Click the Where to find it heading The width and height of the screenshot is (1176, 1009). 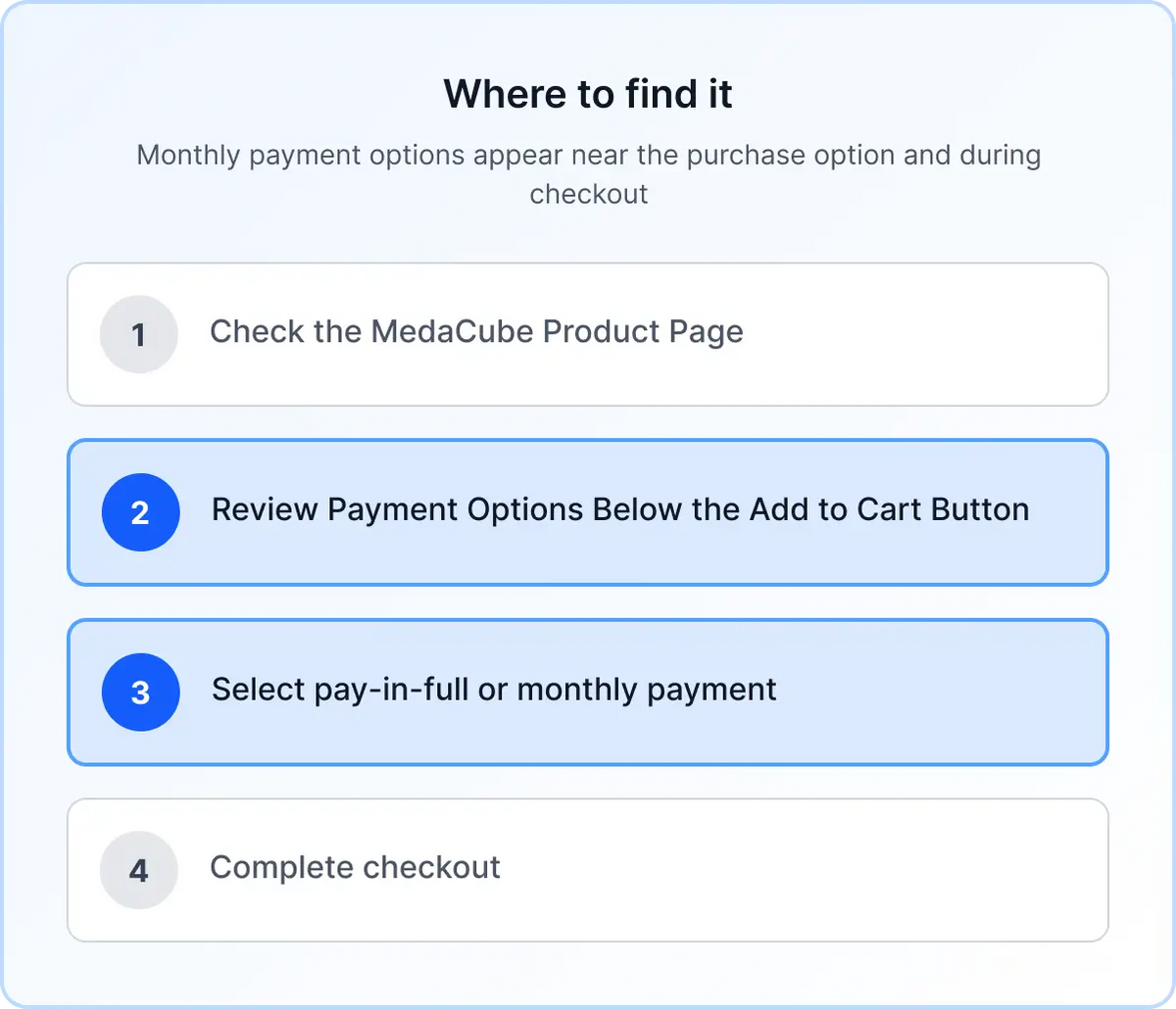click(x=588, y=94)
